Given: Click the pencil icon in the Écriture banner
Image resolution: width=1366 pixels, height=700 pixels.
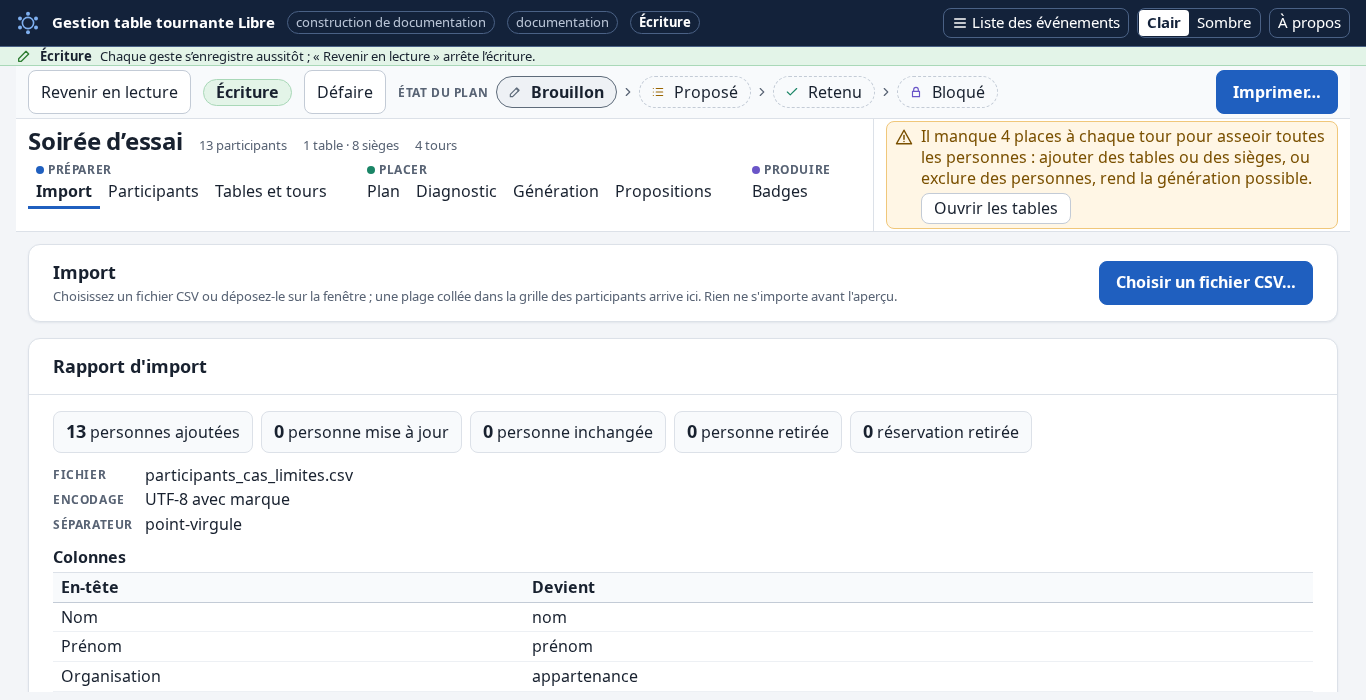Looking at the screenshot, I should (24, 56).
